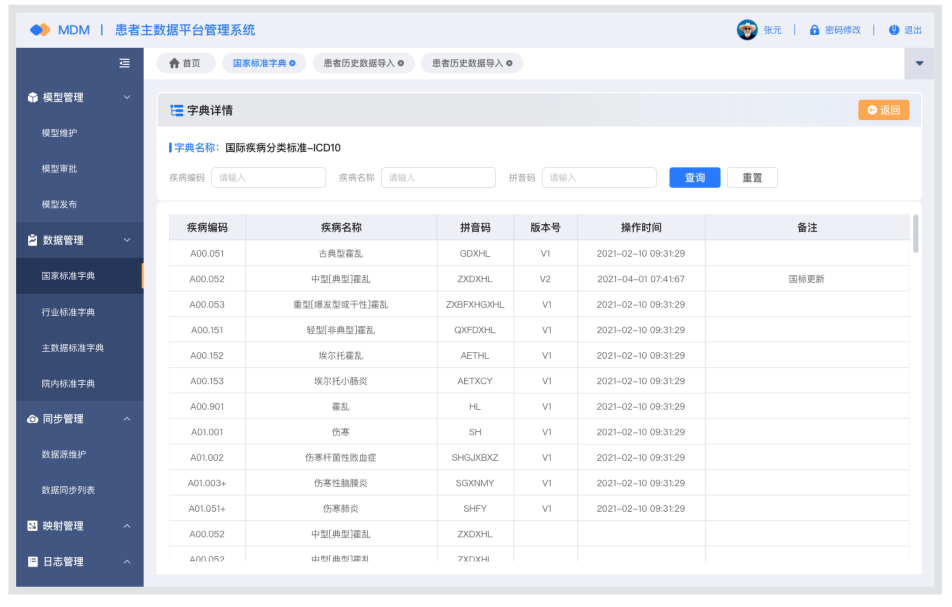Click the MDM logo icon
Screen dimensions: 952x607
(40, 30)
